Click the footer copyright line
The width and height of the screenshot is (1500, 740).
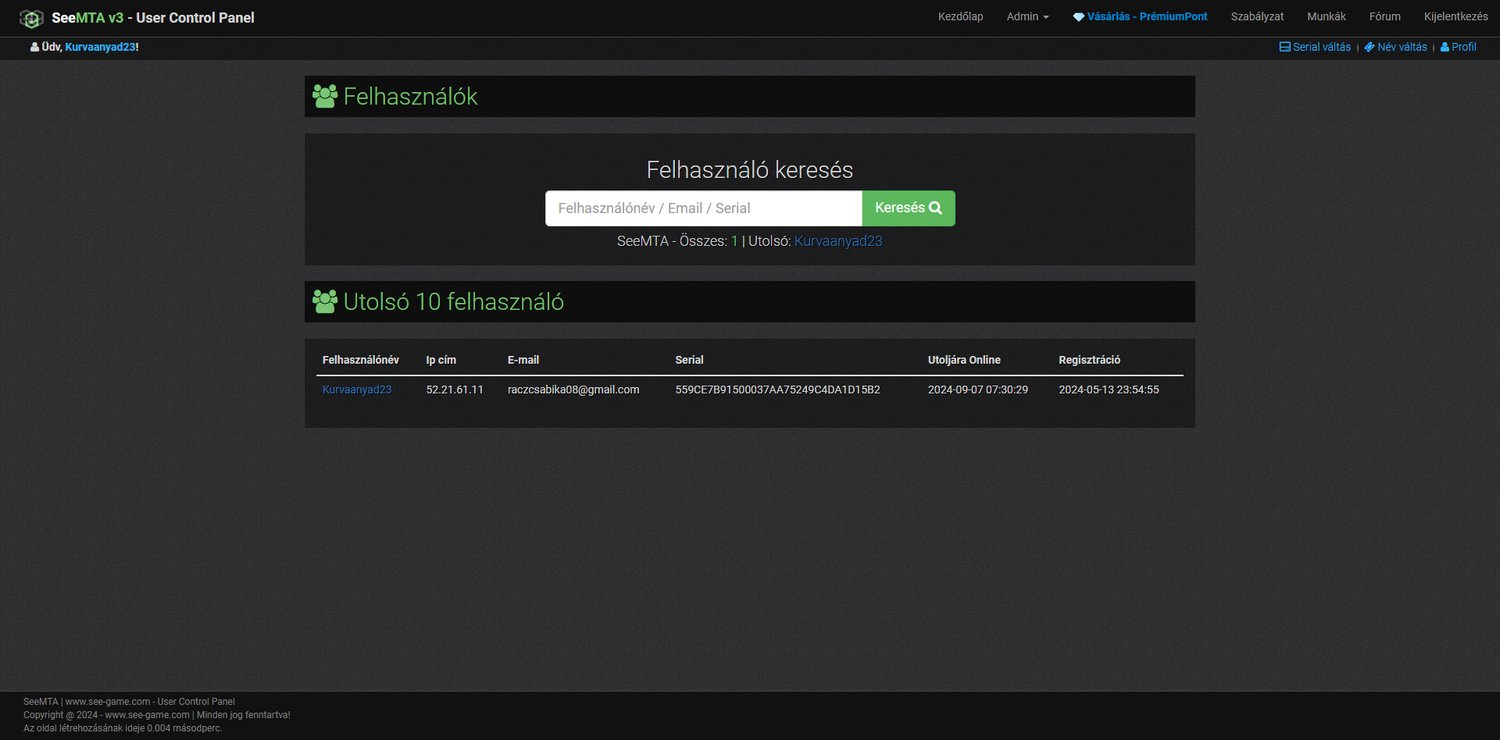pos(157,715)
